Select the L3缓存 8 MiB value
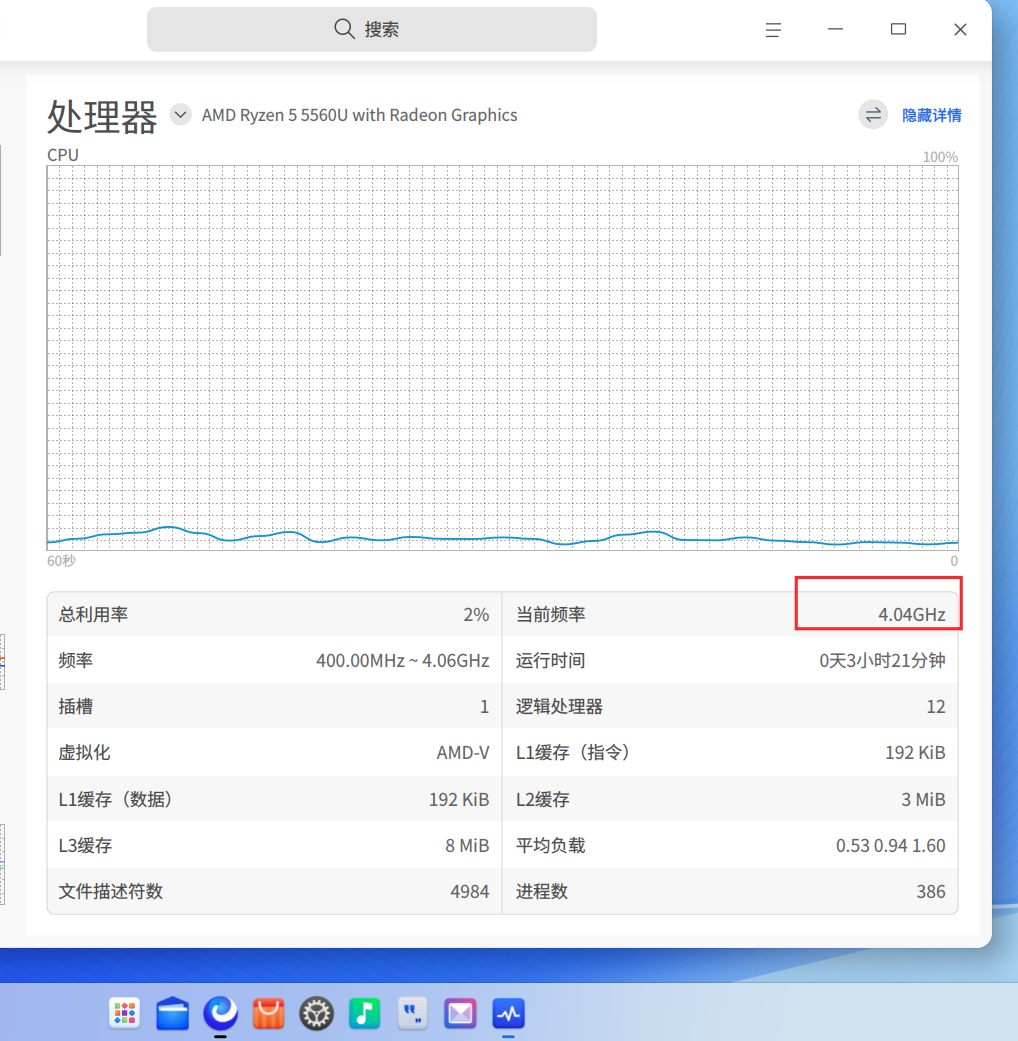The image size is (1018, 1041). pyautogui.click(x=467, y=845)
